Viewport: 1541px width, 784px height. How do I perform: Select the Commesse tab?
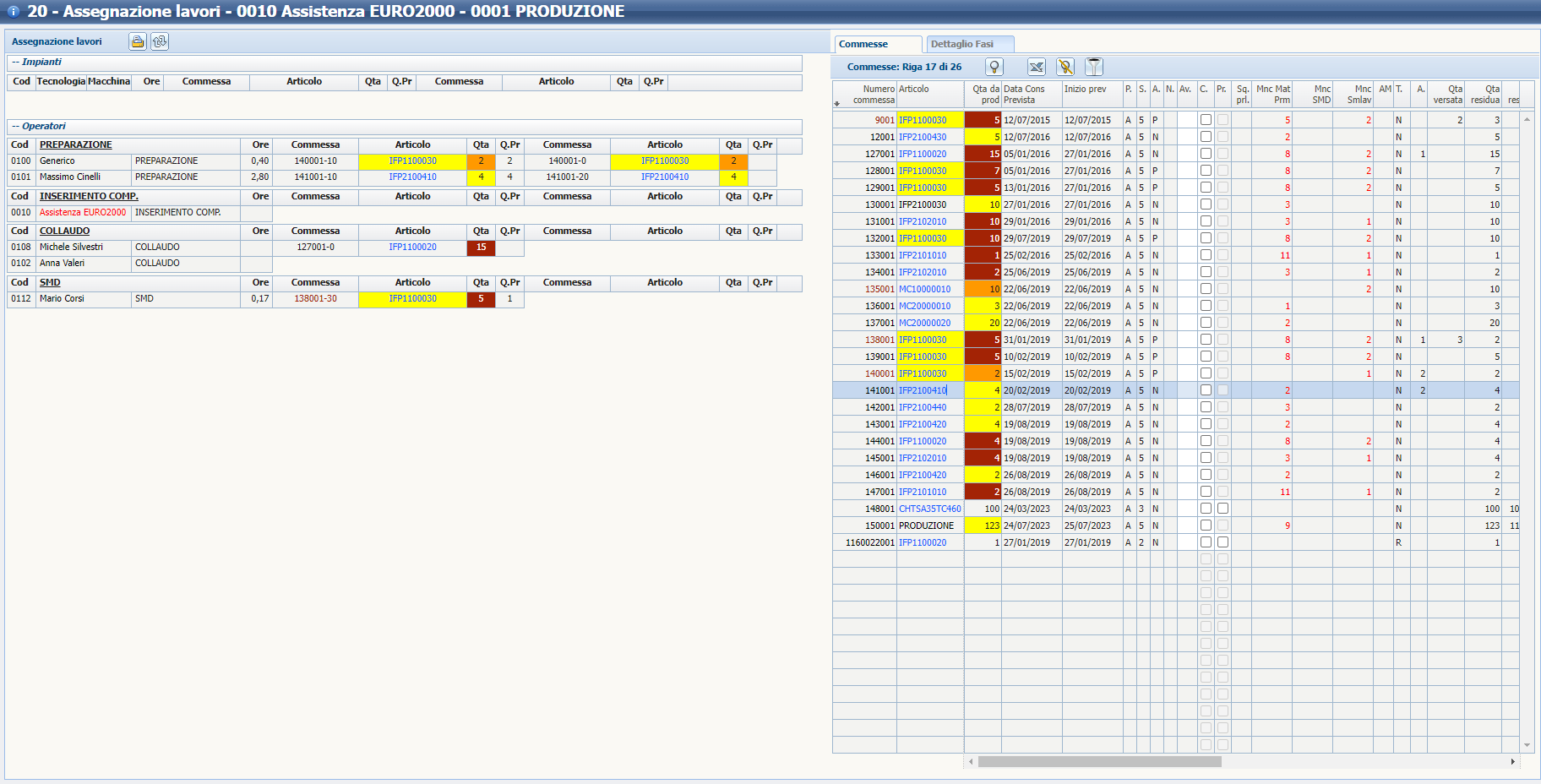[x=863, y=44]
